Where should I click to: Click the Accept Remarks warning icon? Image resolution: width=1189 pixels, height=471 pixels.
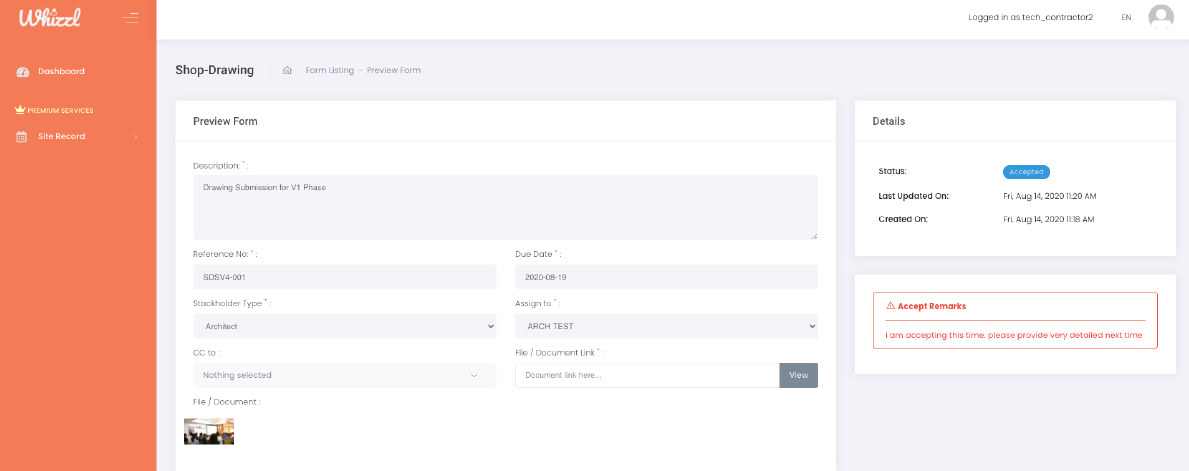(x=890, y=306)
